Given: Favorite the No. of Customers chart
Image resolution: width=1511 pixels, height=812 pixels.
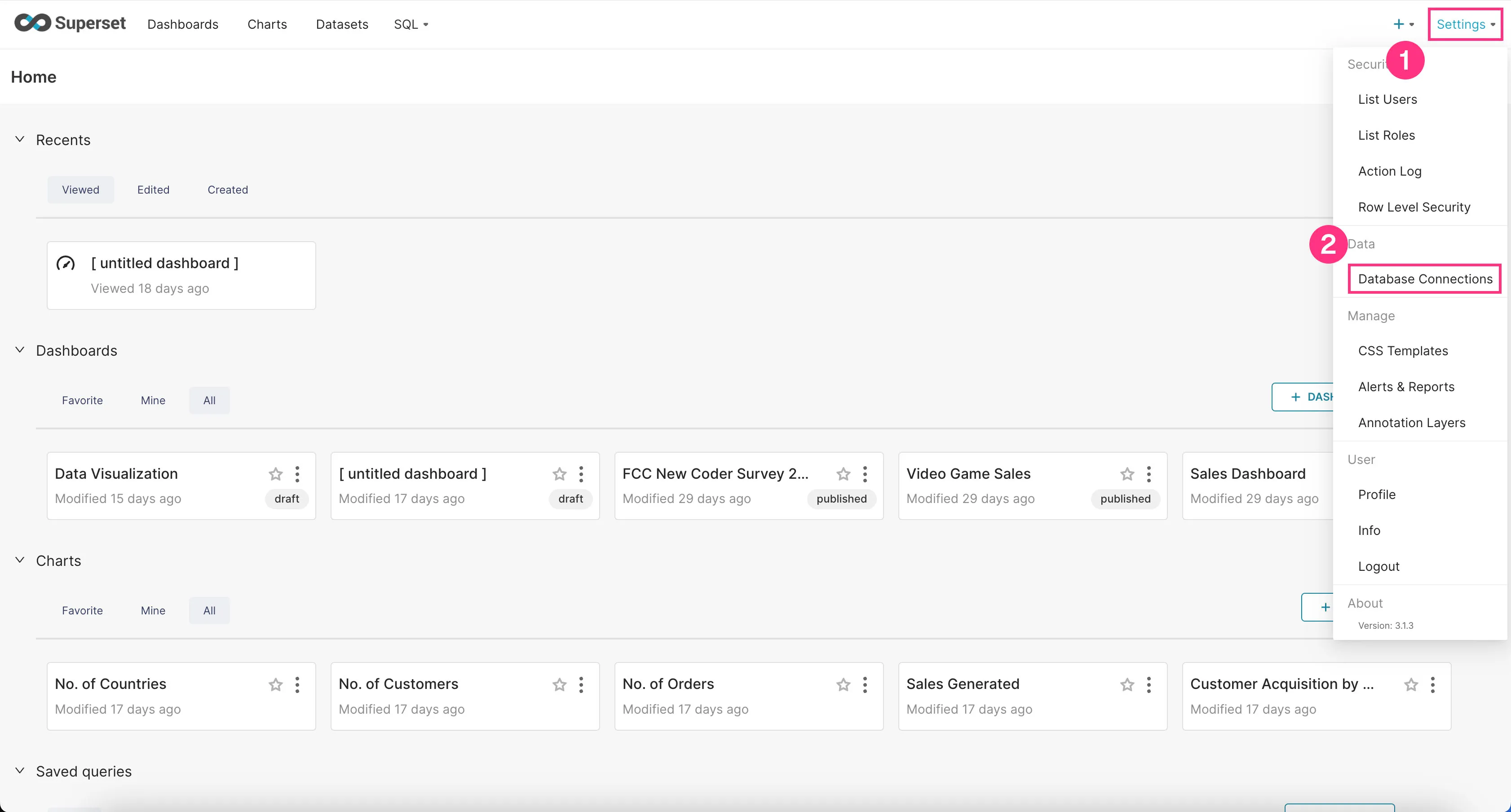Looking at the screenshot, I should click(x=560, y=684).
